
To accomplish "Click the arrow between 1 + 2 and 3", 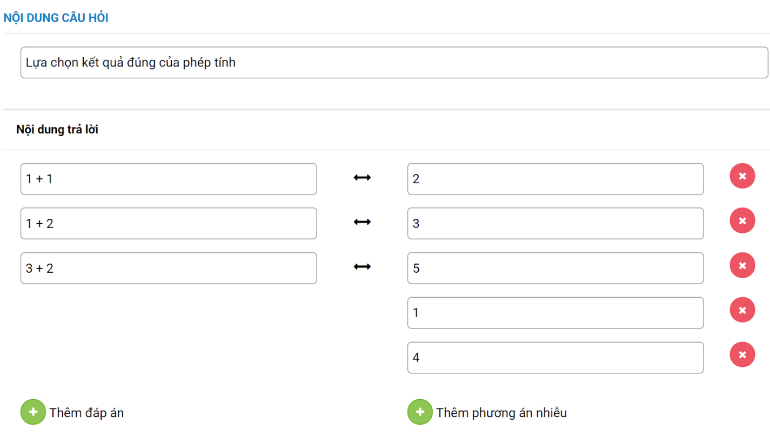I will coord(362,222).
